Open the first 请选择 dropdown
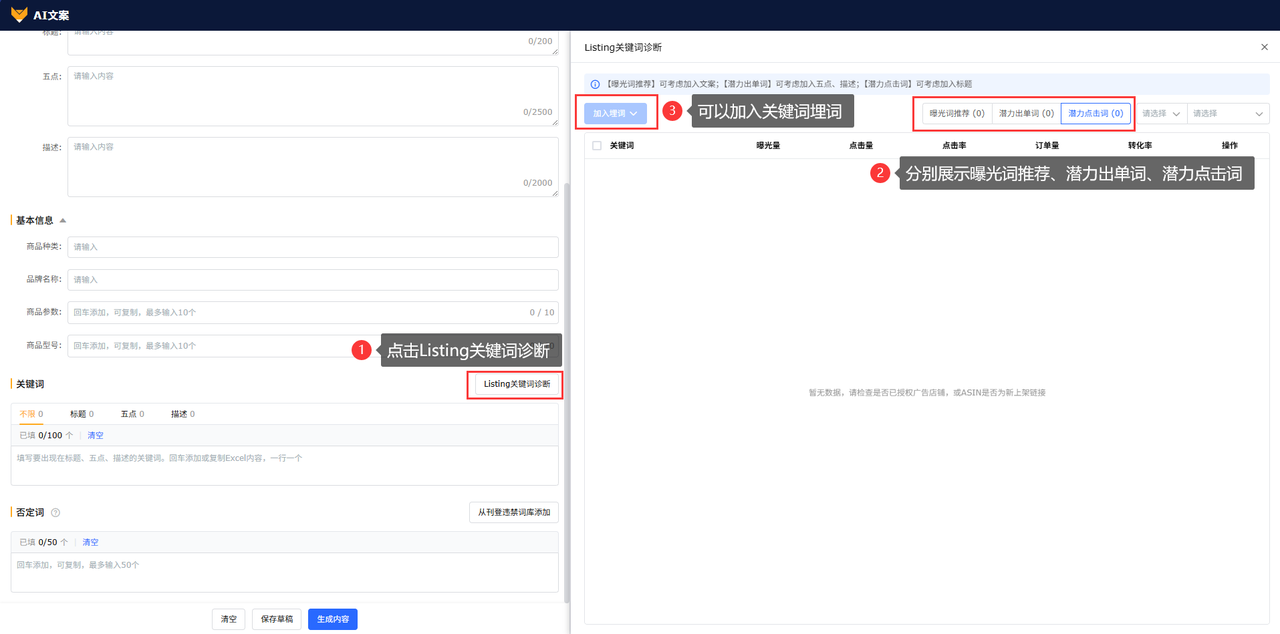Image resolution: width=1280 pixels, height=634 pixels. point(1162,114)
